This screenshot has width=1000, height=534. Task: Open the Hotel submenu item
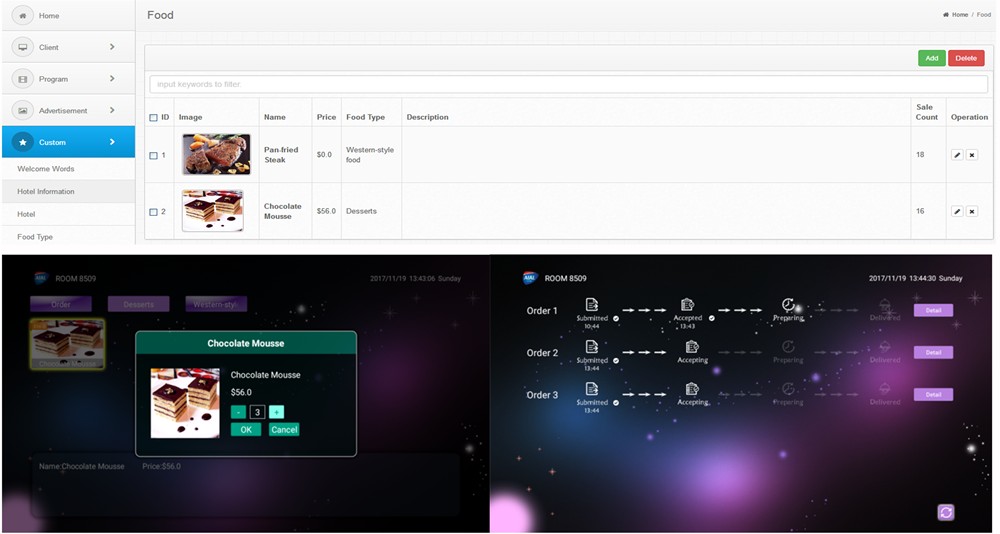68,214
